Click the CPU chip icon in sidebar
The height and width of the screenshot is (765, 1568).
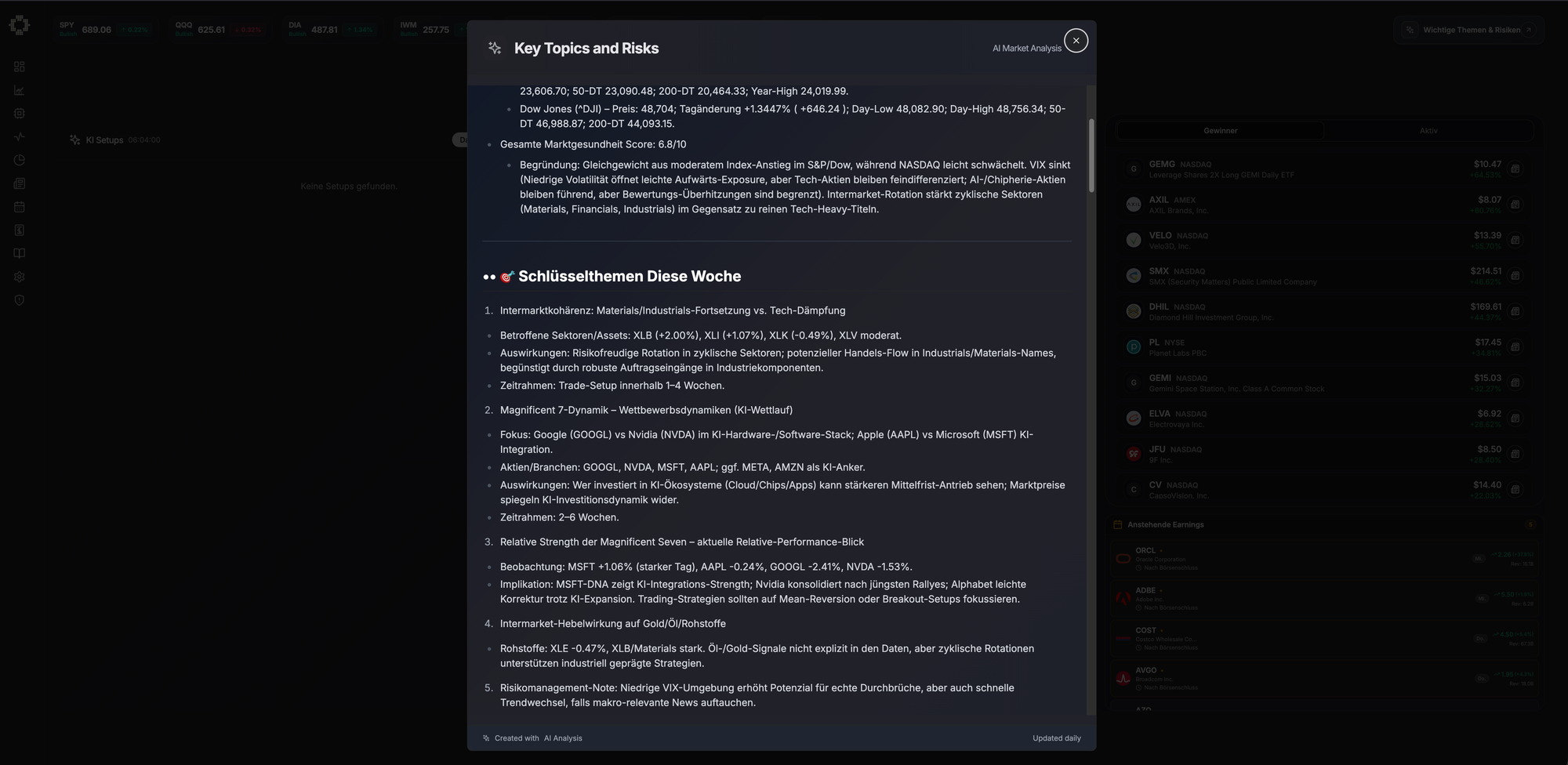tap(20, 114)
